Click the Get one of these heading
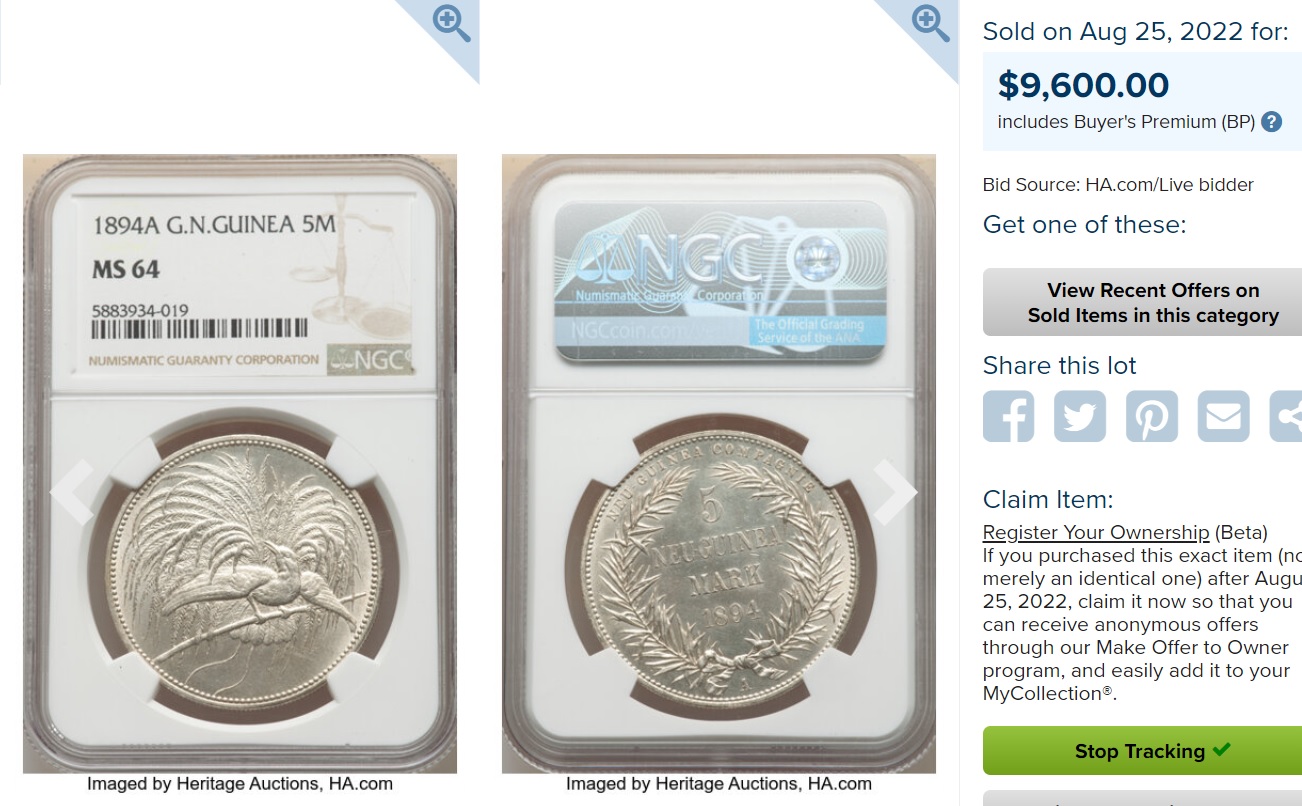This screenshot has width=1302, height=806. [1084, 224]
